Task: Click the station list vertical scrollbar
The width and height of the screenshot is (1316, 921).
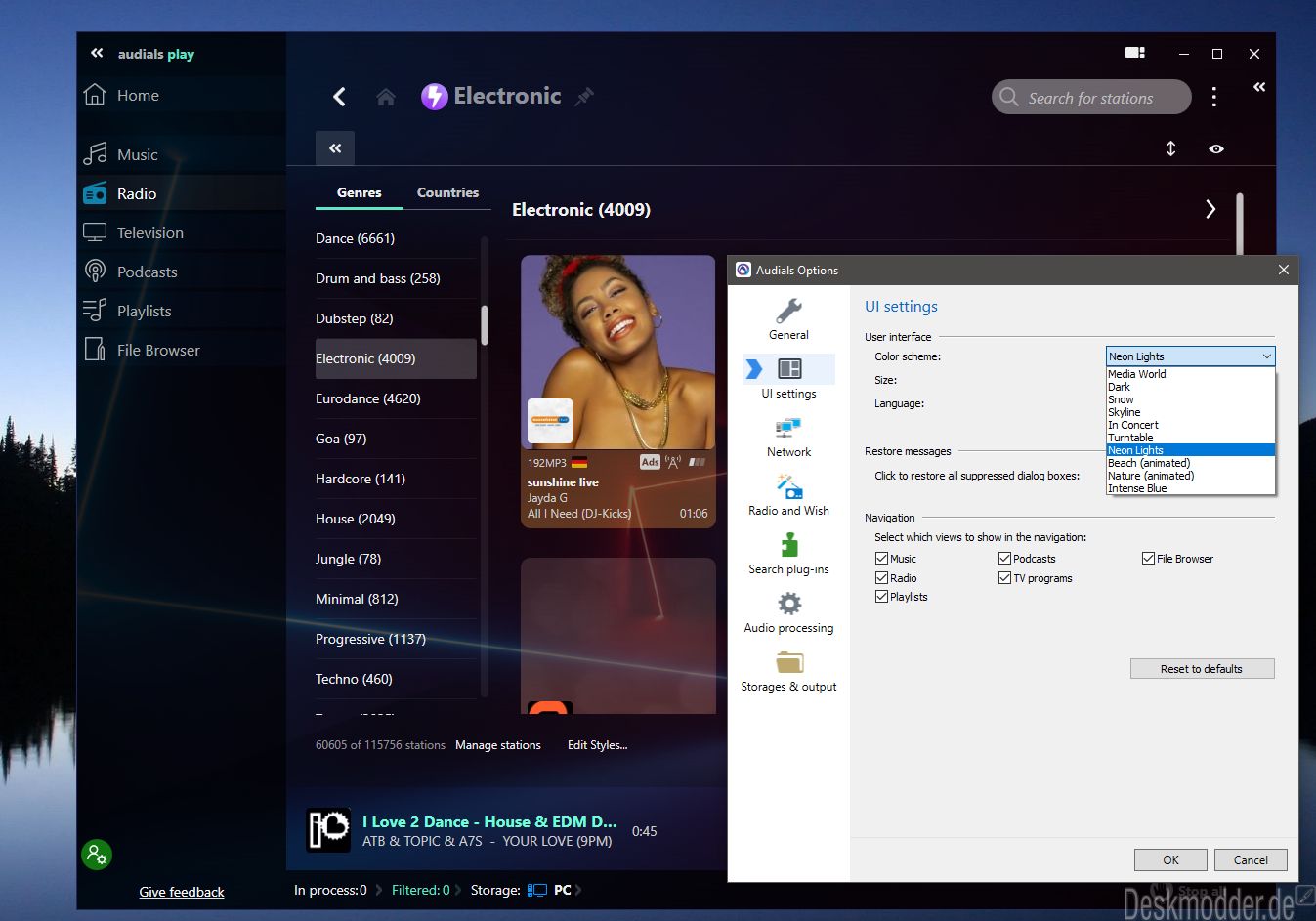Action: point(1240,224)
